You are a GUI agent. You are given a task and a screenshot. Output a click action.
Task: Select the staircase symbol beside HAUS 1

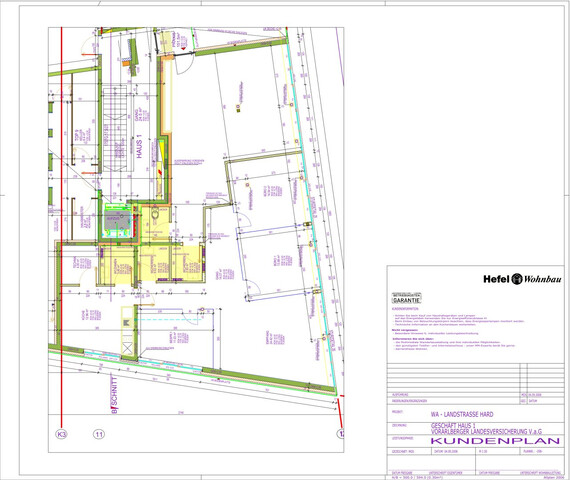[x=115, y=129]
